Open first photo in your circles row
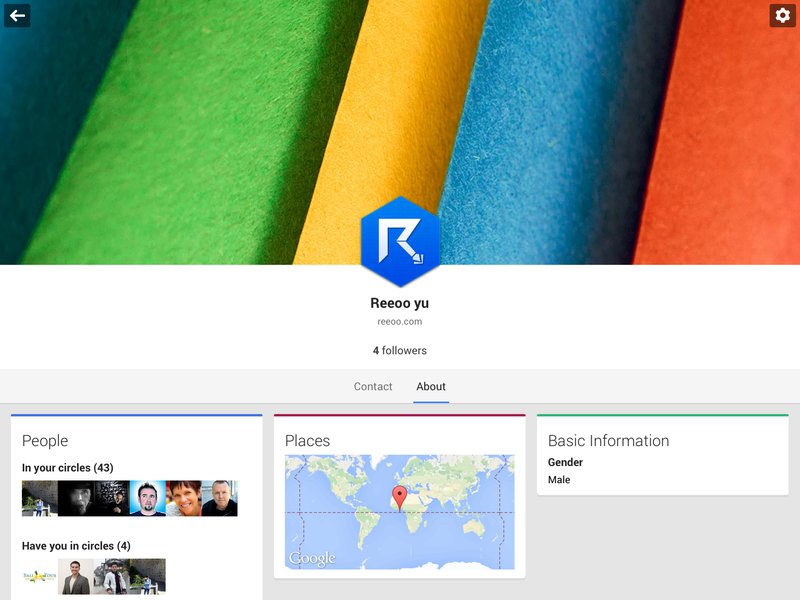The image size is (800, 600). (40, 498)
